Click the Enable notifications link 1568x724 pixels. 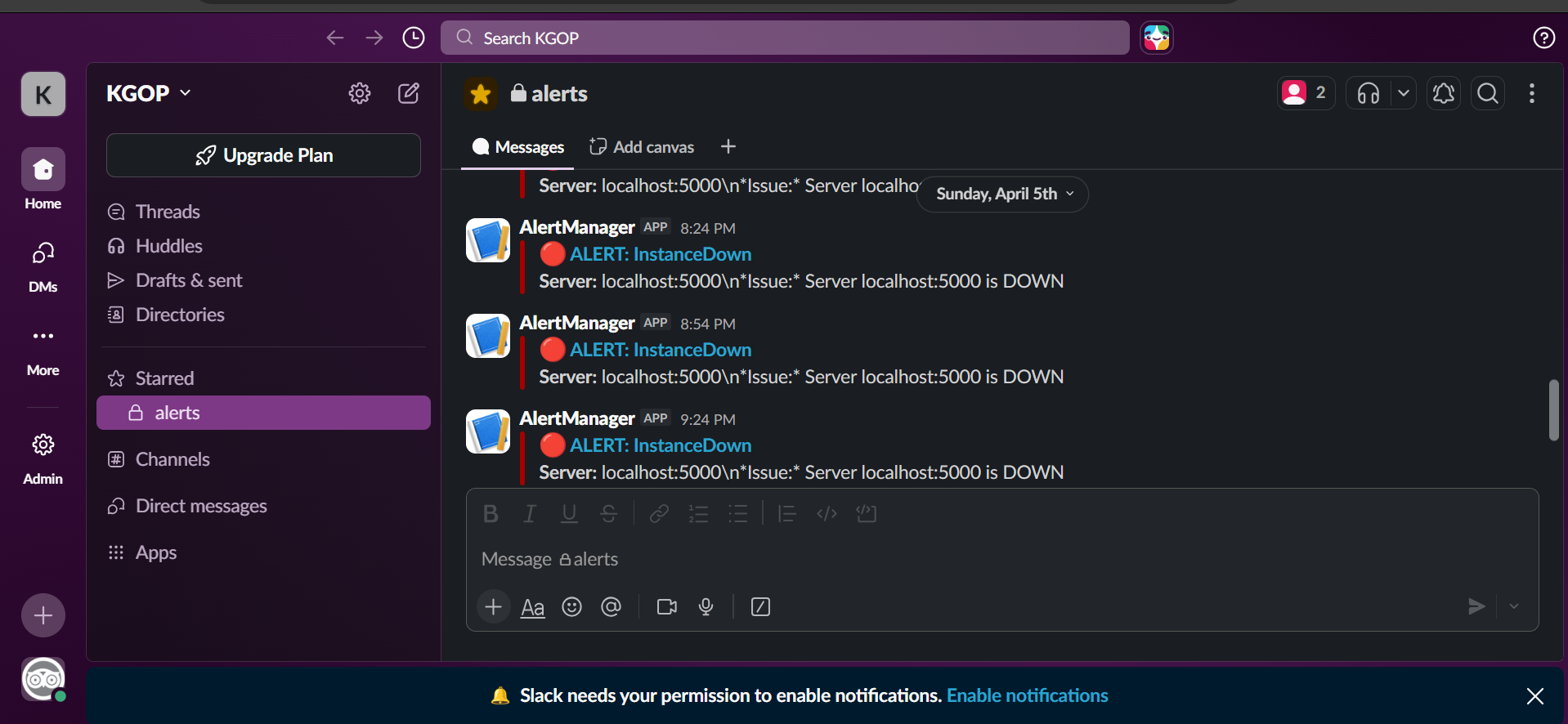pos(1027,695)
